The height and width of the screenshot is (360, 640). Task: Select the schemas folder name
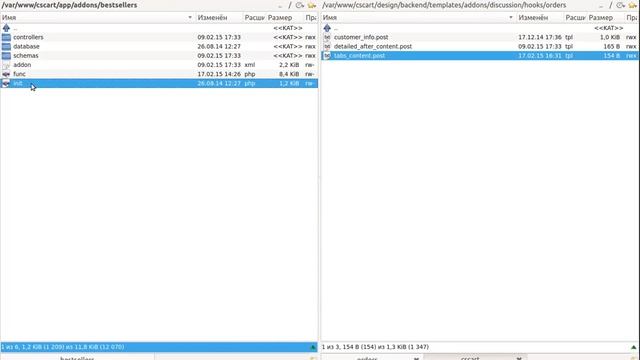(26, 56)
